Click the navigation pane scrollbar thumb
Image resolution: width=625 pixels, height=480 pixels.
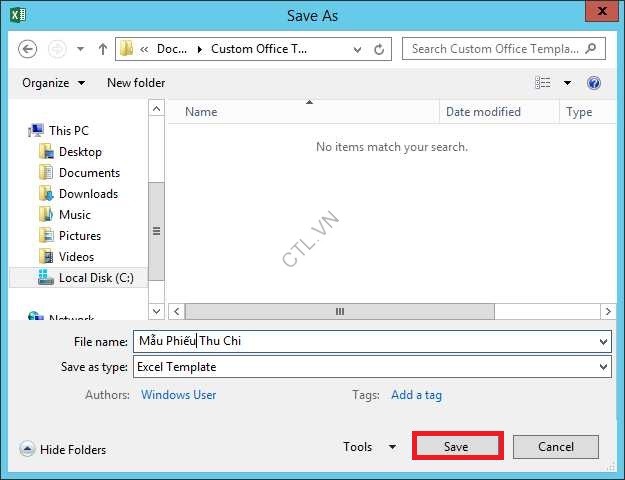[157, 231]
